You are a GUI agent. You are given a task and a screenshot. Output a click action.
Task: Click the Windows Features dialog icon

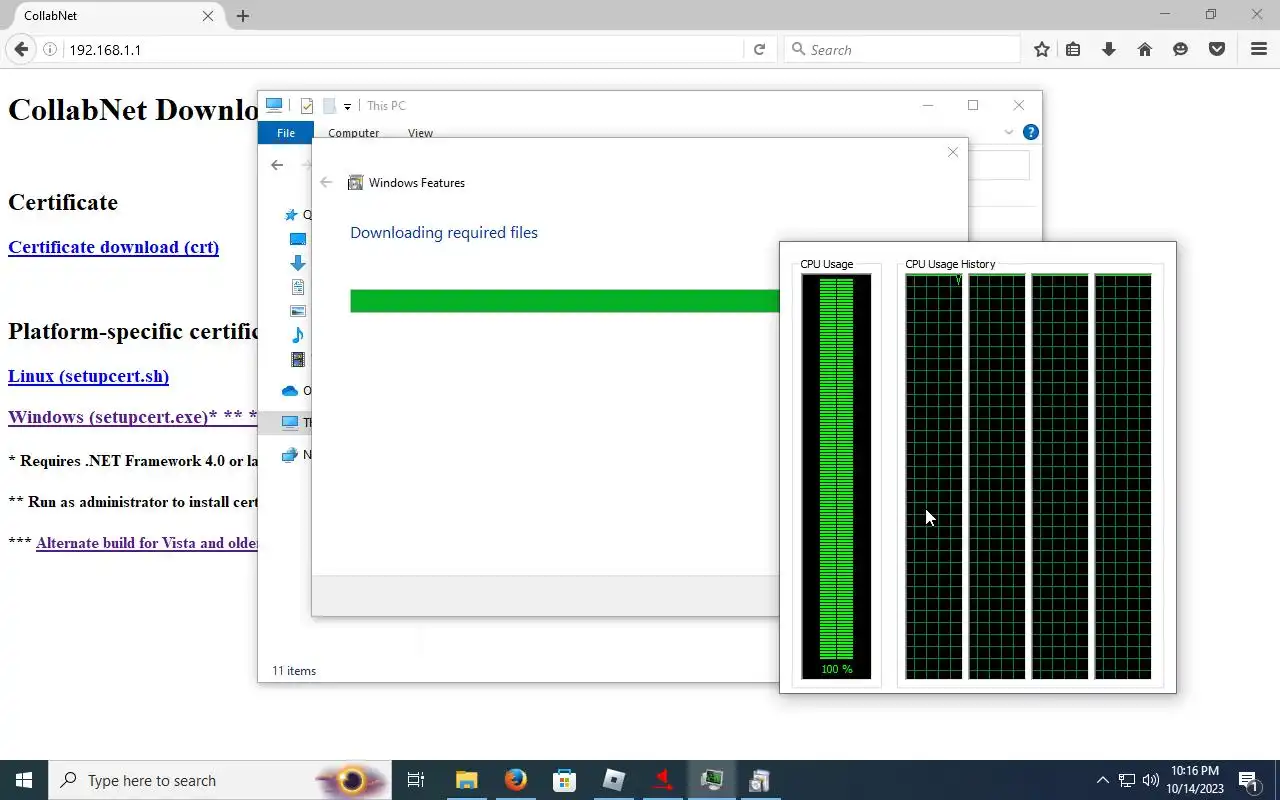click(x=355, y=182)
